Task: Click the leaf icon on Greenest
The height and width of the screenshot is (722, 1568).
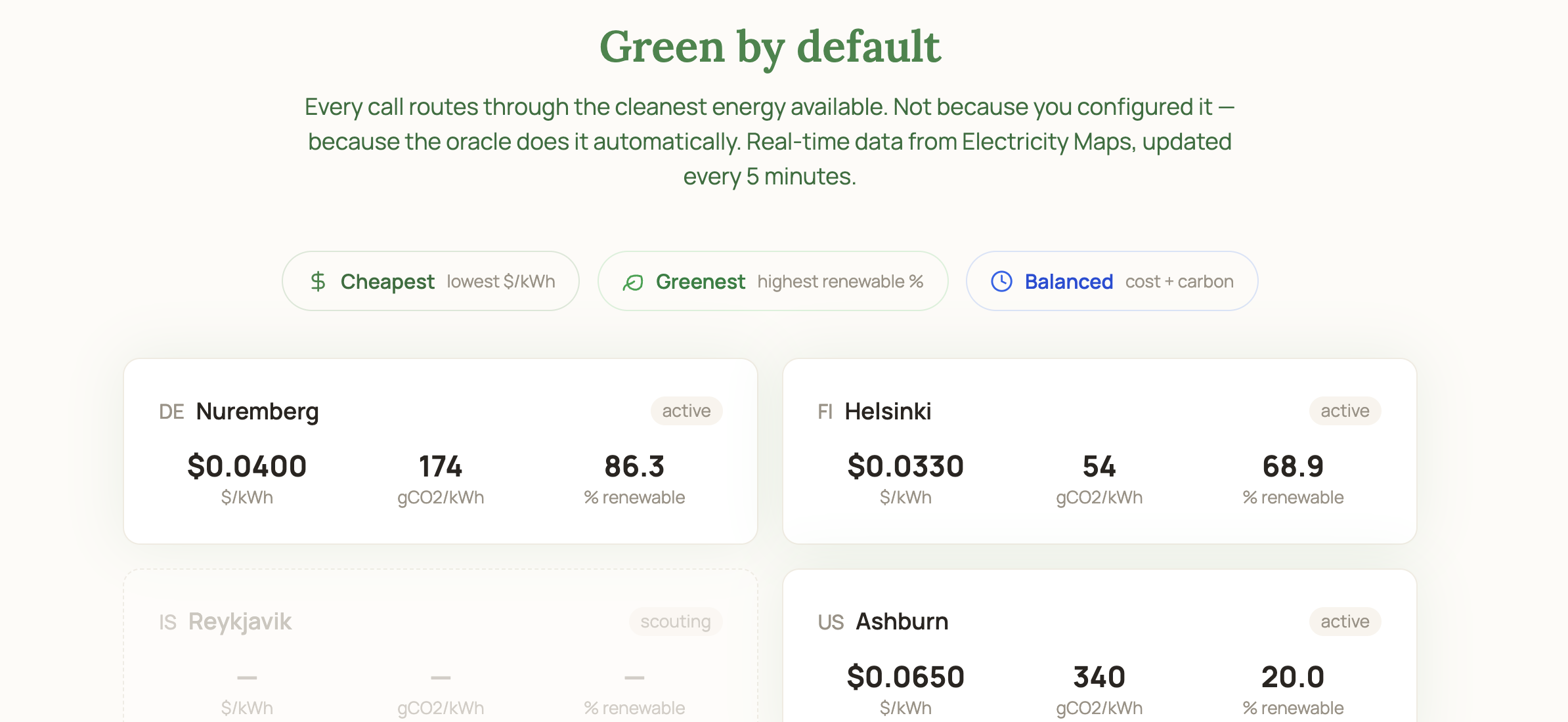Action: 633,282
